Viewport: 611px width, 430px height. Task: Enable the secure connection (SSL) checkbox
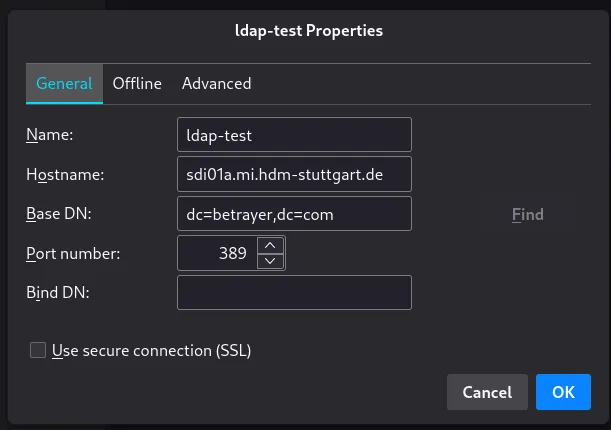(38, 350)
